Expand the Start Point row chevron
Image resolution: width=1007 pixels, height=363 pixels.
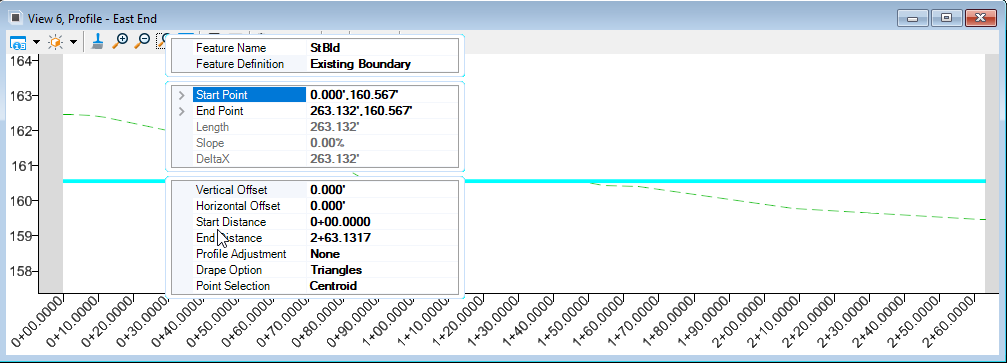pos(182,95)
